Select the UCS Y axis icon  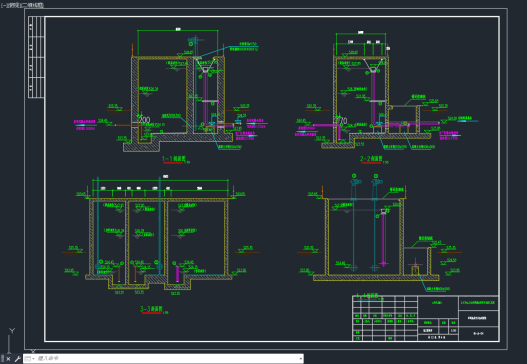pyautogui.click(x=11, y=340)
